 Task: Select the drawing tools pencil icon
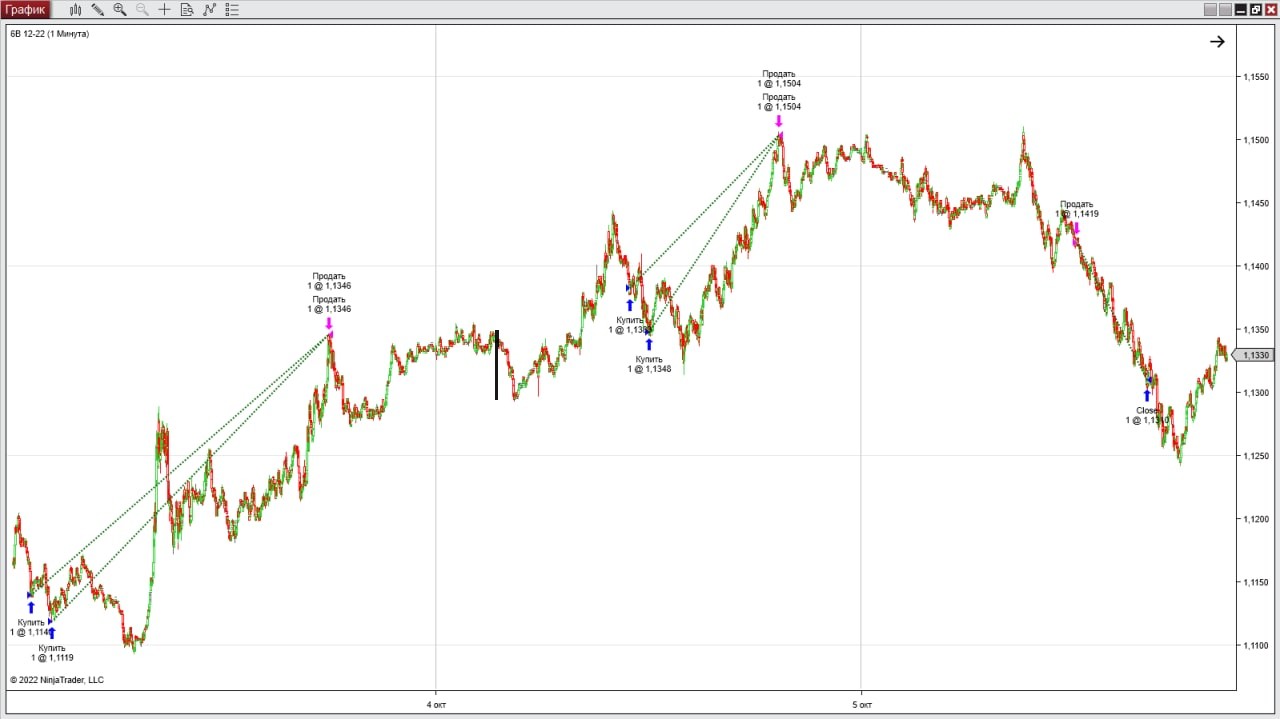coord(98,10)
